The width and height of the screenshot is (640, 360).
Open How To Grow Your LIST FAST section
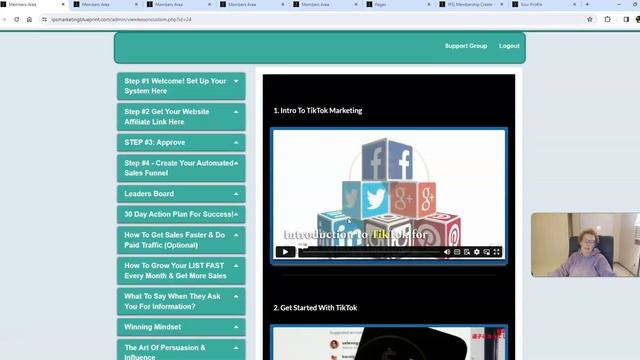(181, 271)
